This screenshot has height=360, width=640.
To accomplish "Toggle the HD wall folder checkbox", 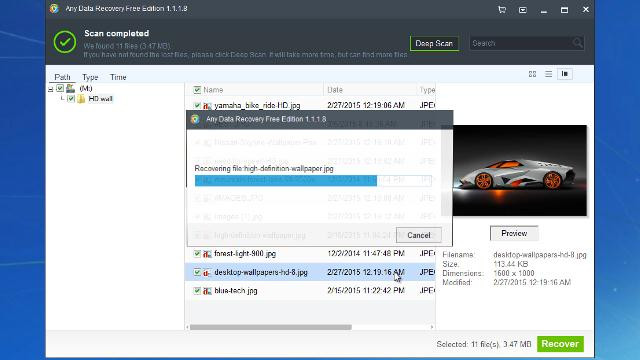I will (x=71, y=99).
